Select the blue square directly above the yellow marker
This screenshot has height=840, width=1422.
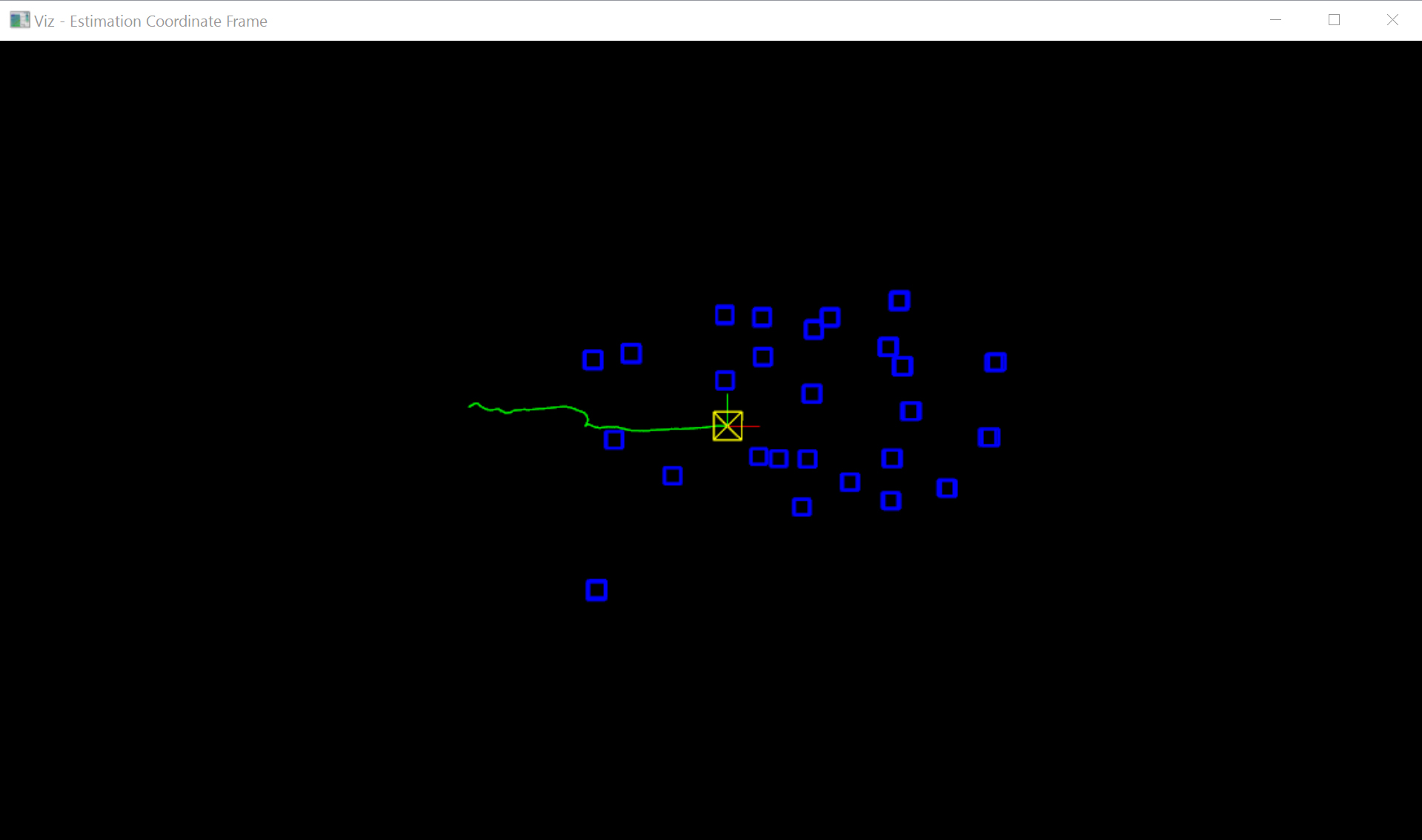(725, 381)
